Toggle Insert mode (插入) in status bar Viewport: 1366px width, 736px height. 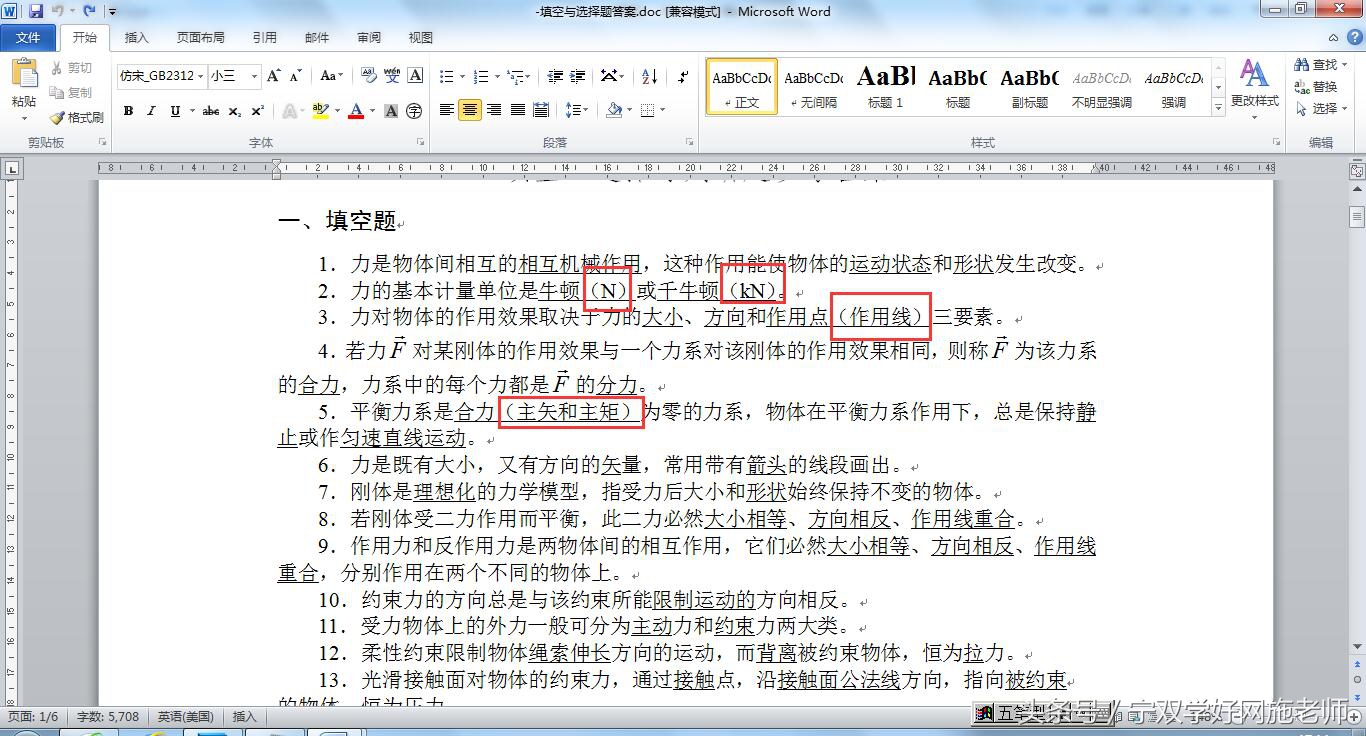[245, 716]
